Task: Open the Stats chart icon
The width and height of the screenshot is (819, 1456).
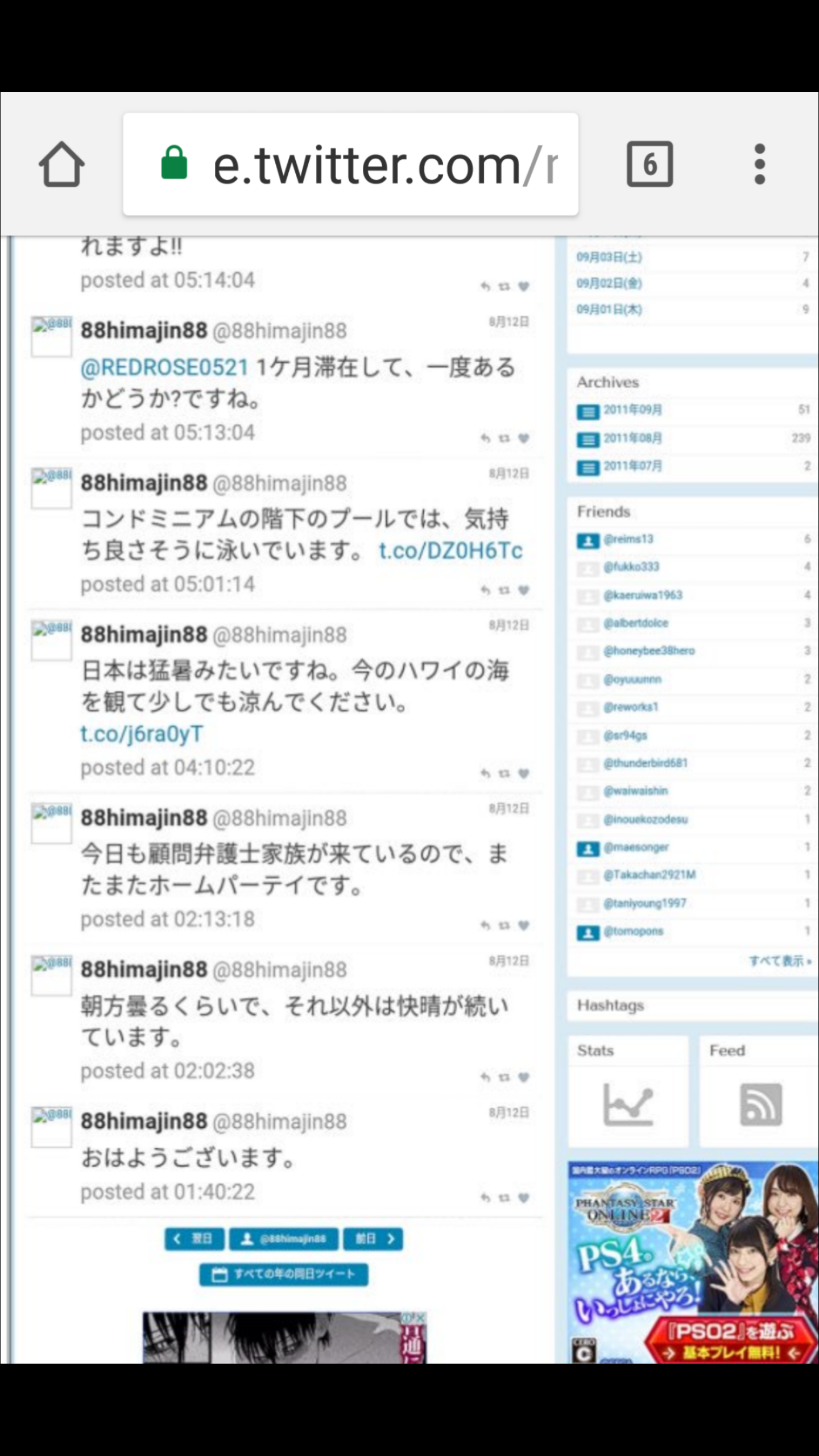Action: (x=628, y=1104)
